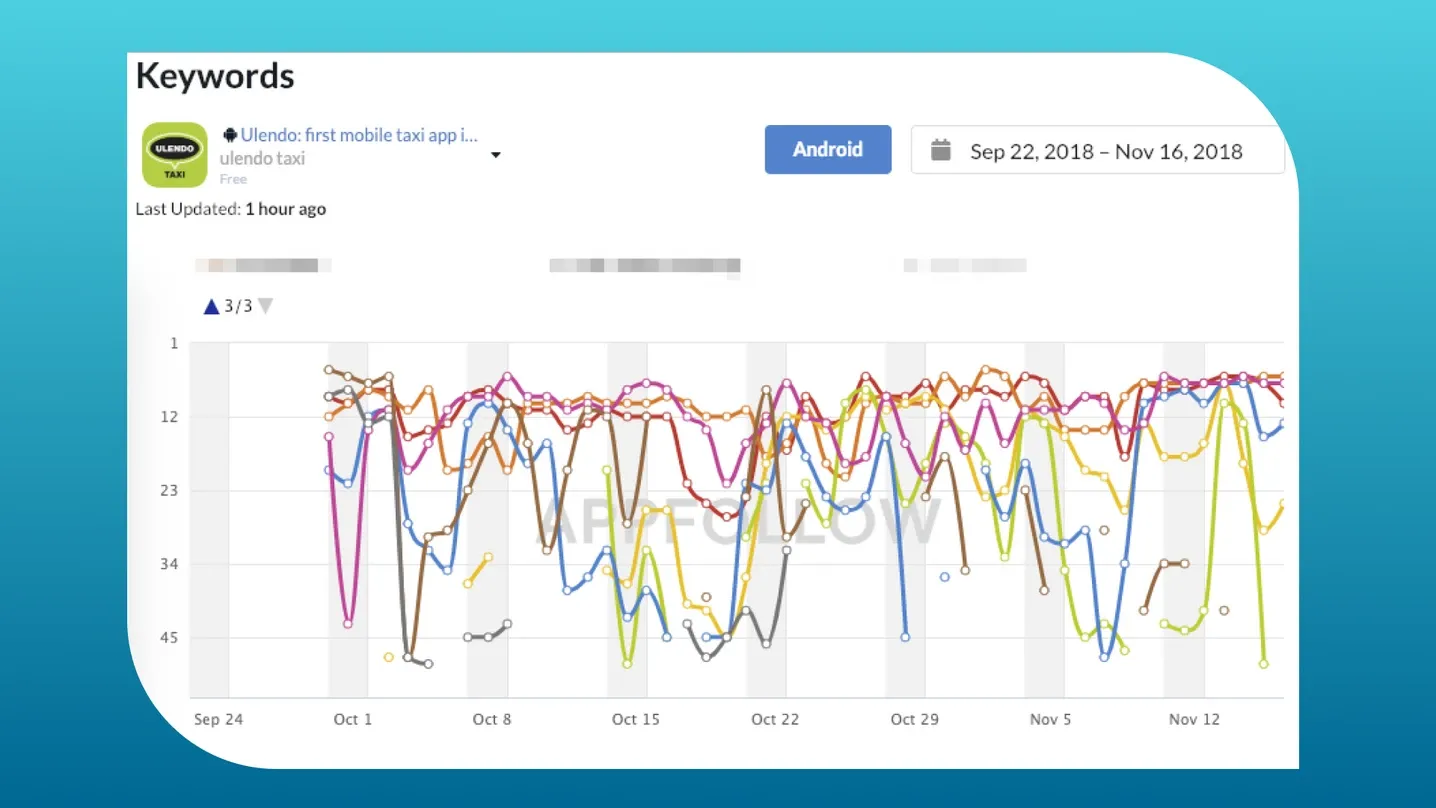This screenshot has width=1436, height=808.
Task: Open the Ulendo first mobile taxi app link
Action: tap(359, 135)
